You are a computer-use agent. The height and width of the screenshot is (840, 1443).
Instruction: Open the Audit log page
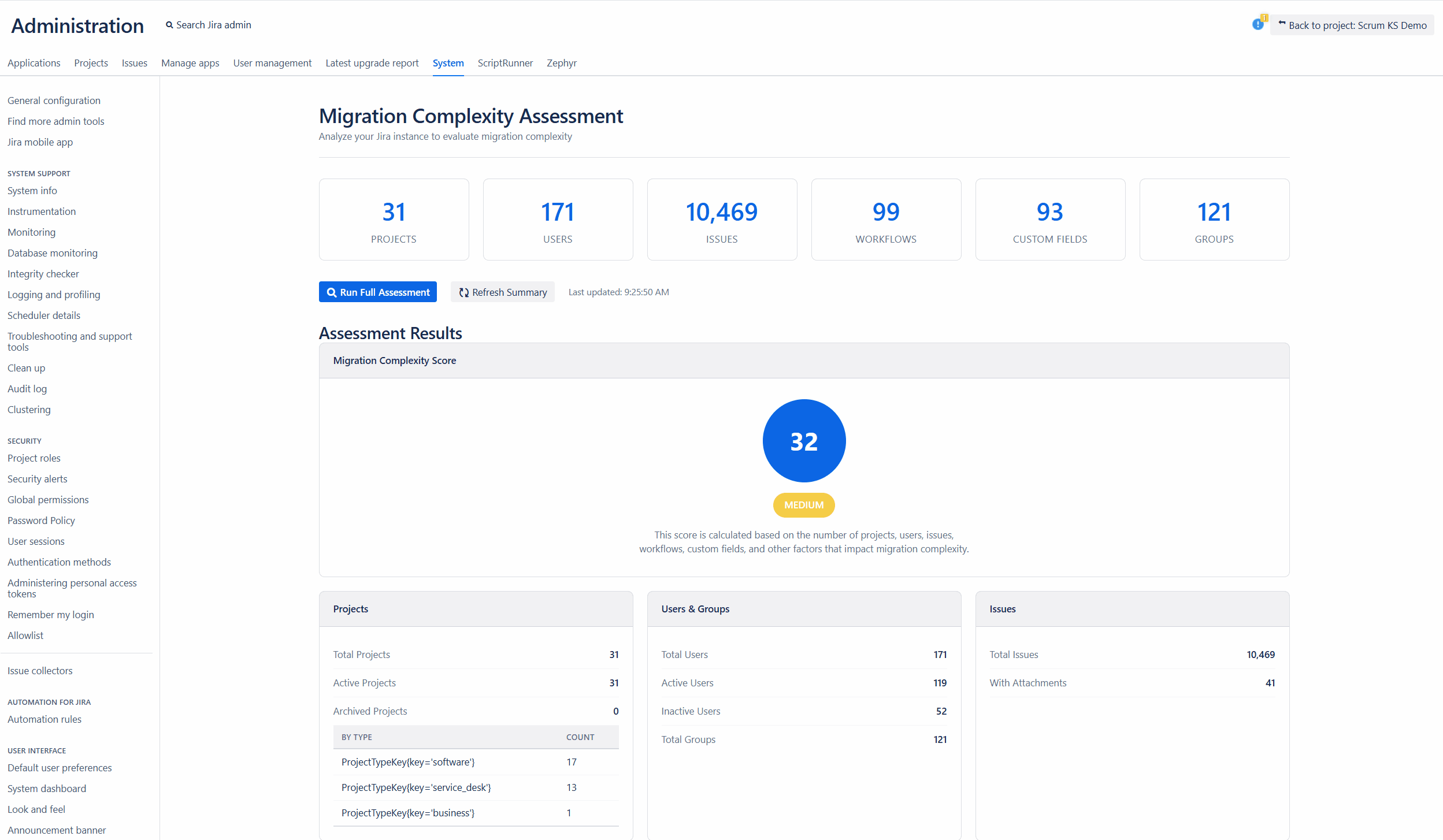click(x=27, y=388)
